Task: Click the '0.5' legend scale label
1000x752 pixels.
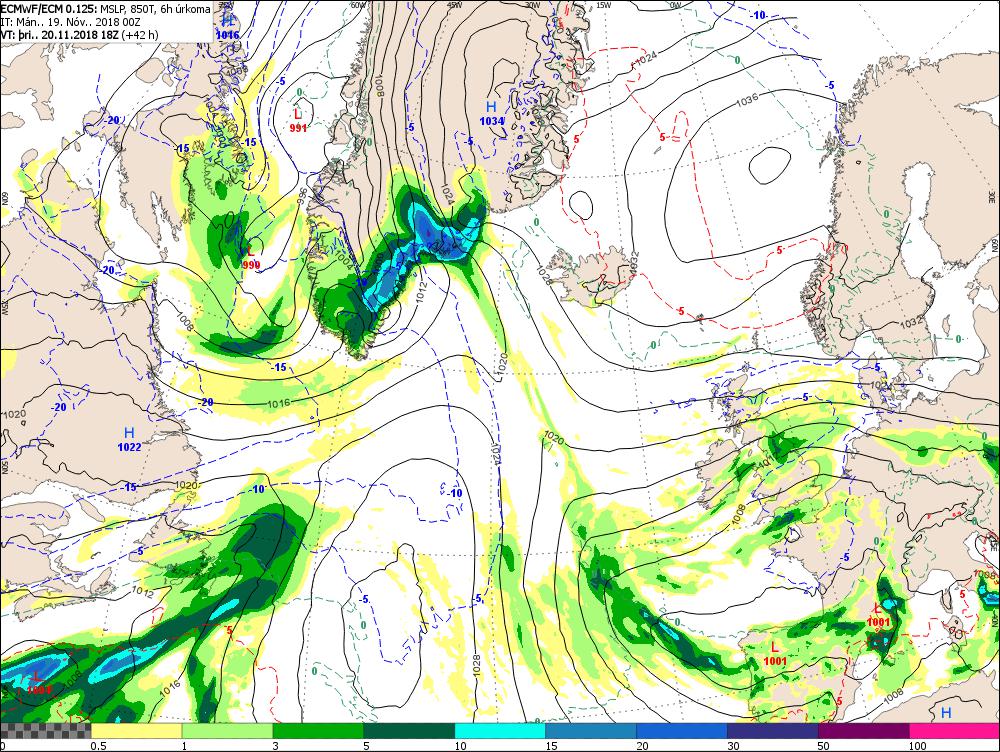Action: click(98, 746)
